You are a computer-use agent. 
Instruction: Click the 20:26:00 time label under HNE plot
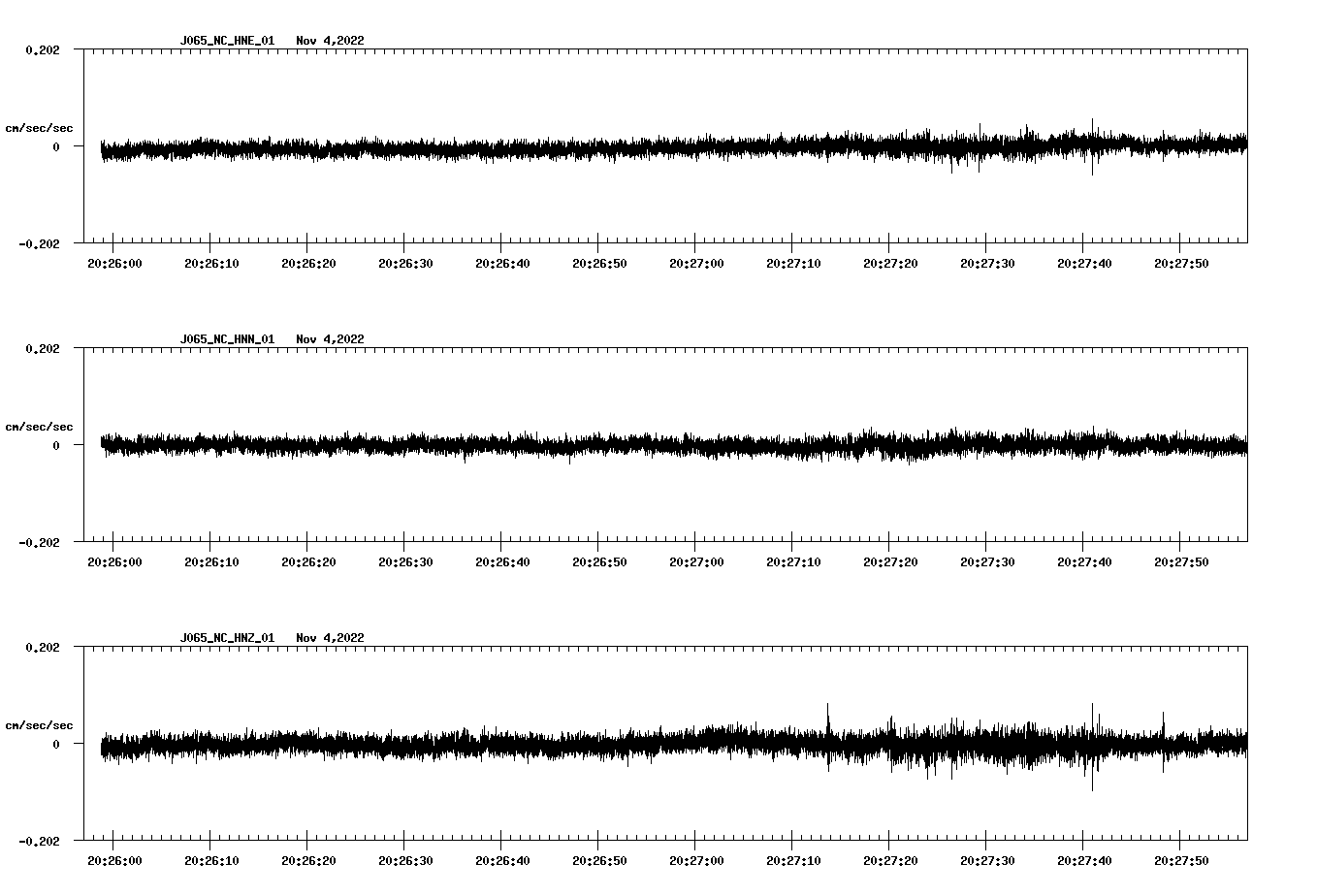[114, 264]
